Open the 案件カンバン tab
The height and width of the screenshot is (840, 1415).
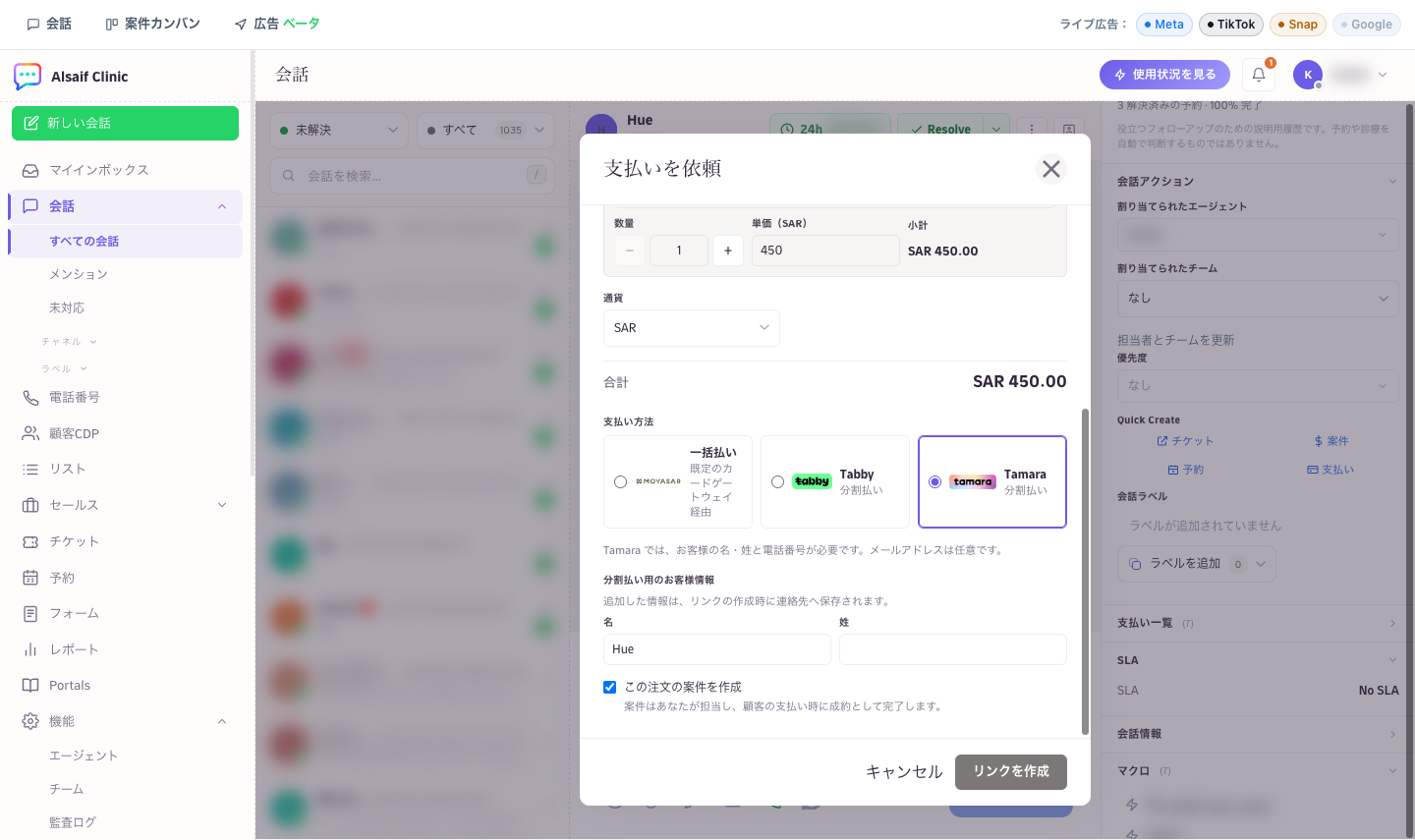click(152, 24)
